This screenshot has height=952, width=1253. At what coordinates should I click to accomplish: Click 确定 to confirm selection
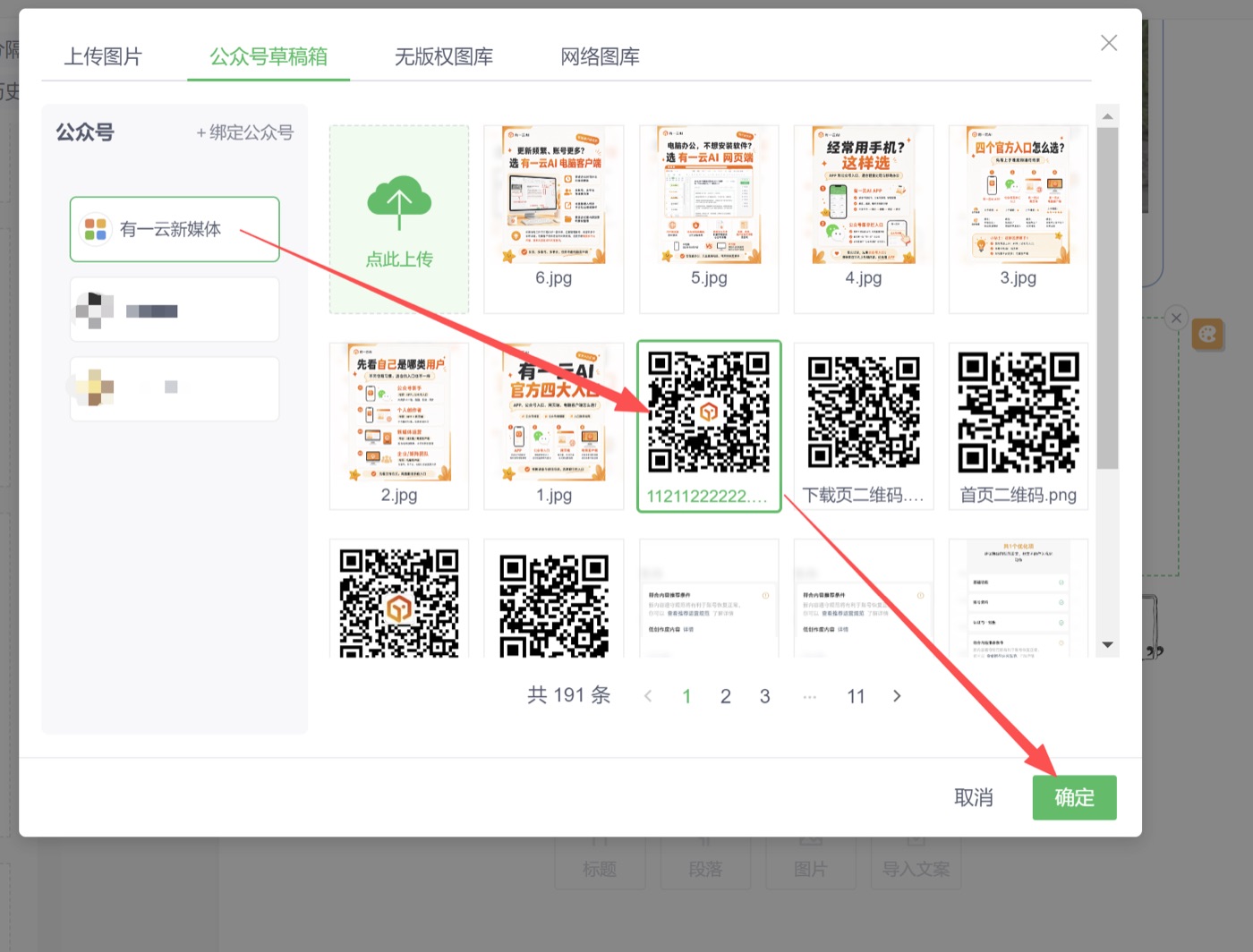[1074, 797]
